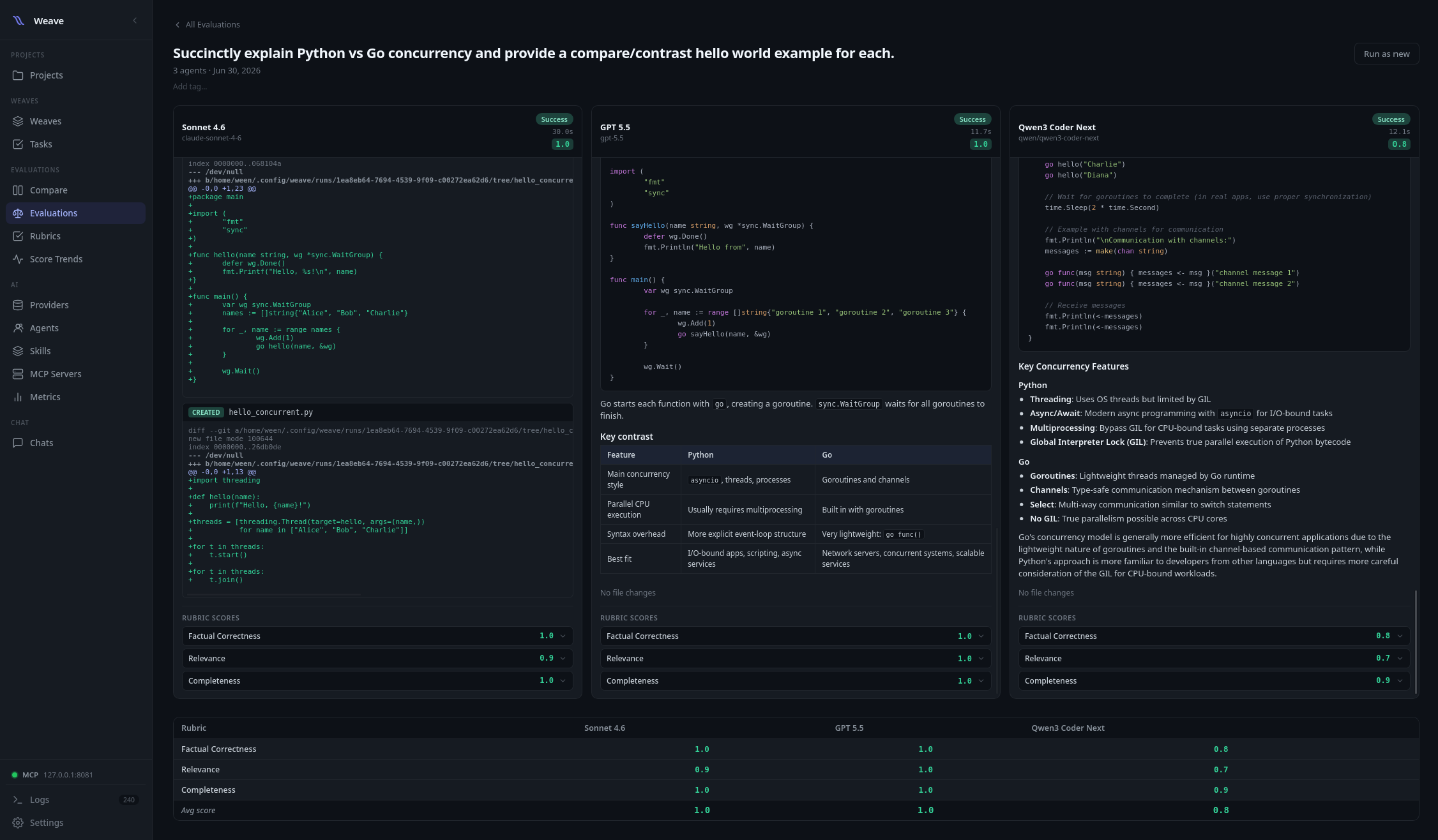Click the Tasks checkbox icon

point(18,144)
